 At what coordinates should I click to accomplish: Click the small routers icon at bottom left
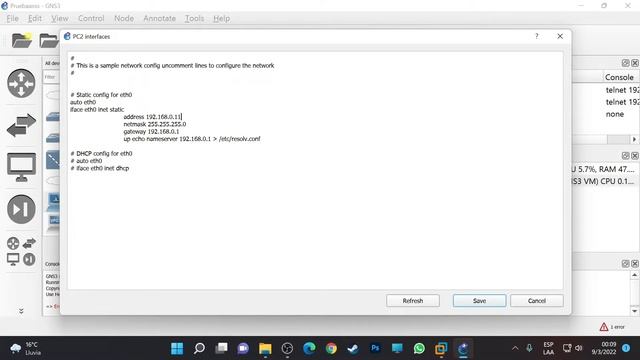pyautogui.click(x=13, y=243)
